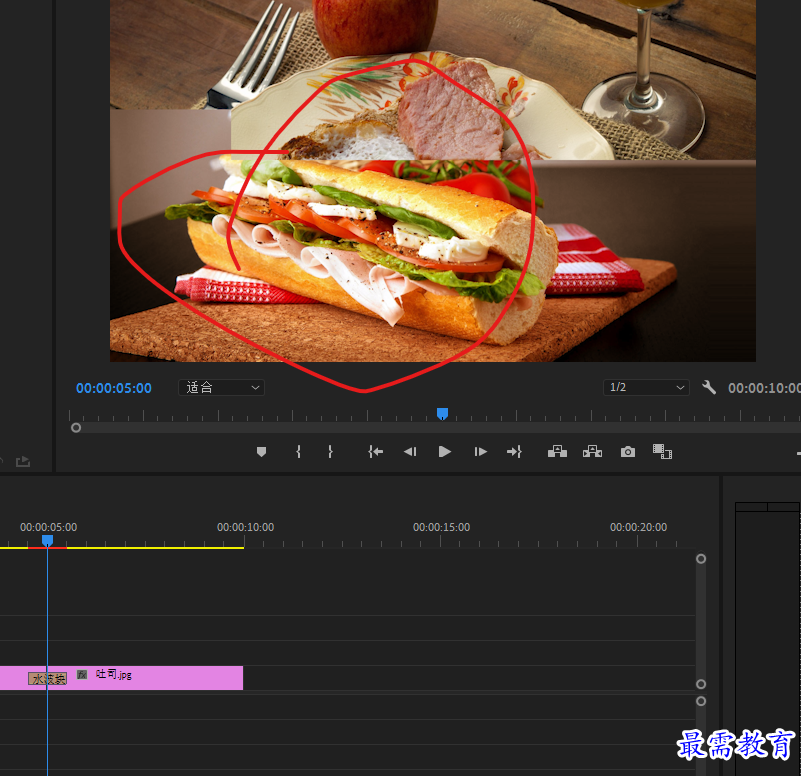
Task: Click the Mark In bracket button
Action: [298, 452]
